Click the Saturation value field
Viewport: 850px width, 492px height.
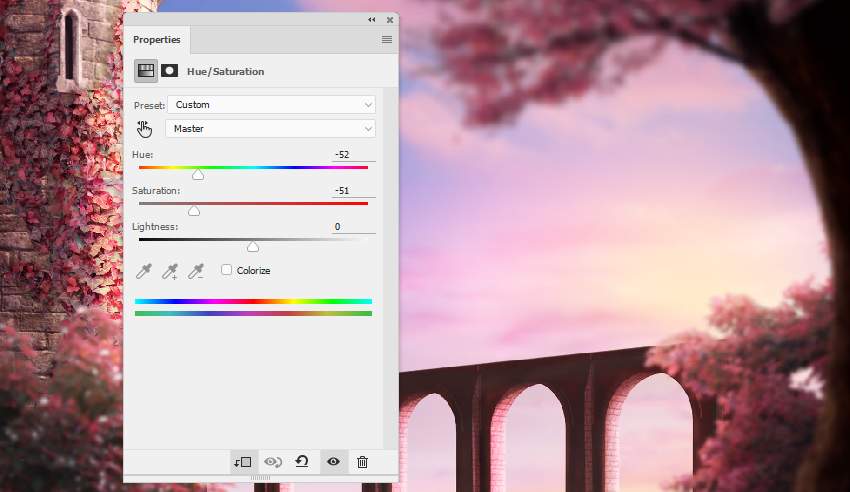(353, 191)
